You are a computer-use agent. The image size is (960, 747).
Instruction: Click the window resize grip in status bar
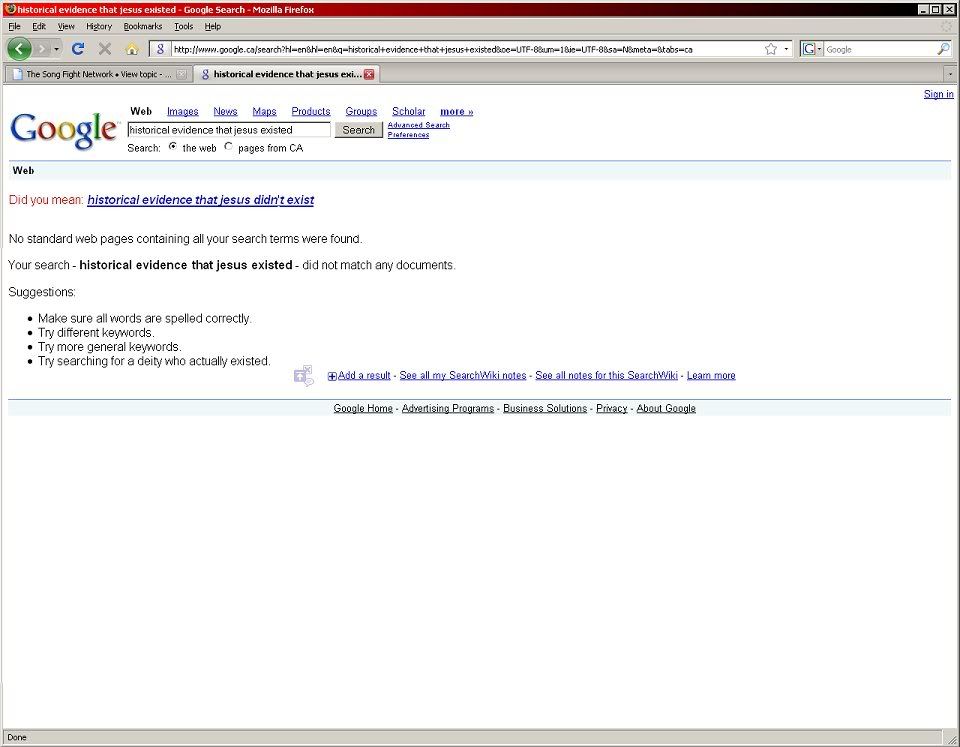(952, 739)
